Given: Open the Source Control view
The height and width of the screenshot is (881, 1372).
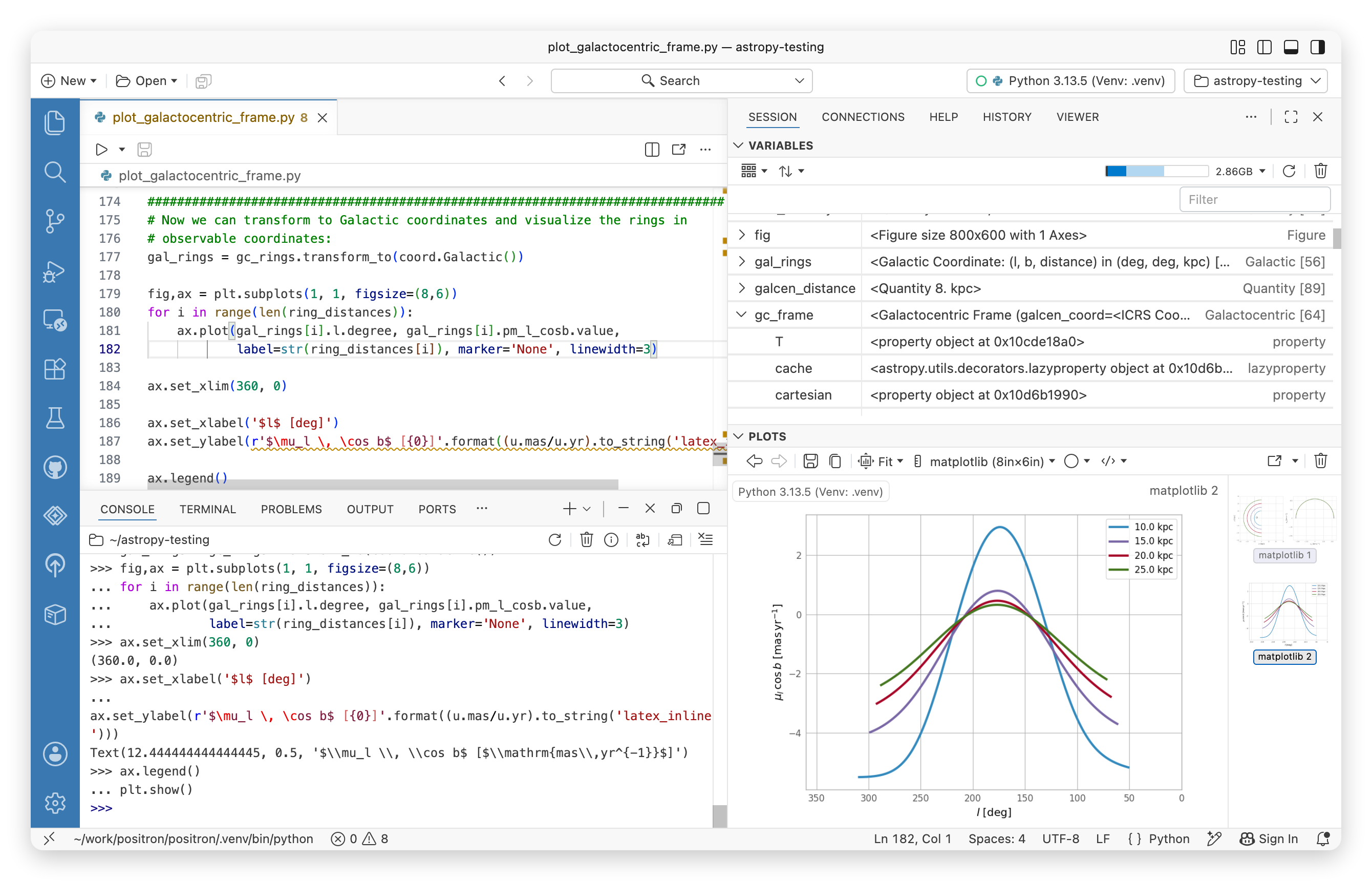Looking at the screenshot, I should pyautogui.click(x=55, y=221).
